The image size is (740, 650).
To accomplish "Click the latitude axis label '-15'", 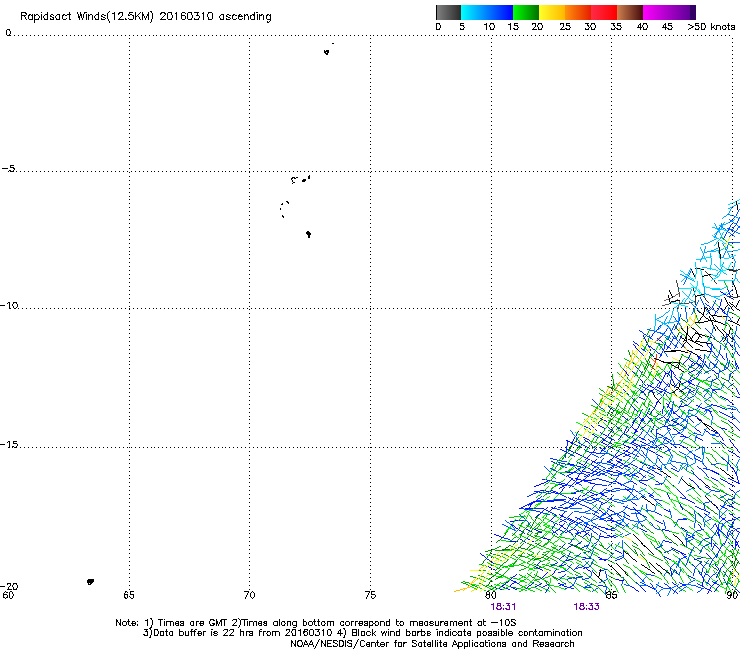I will coord(9,445).
